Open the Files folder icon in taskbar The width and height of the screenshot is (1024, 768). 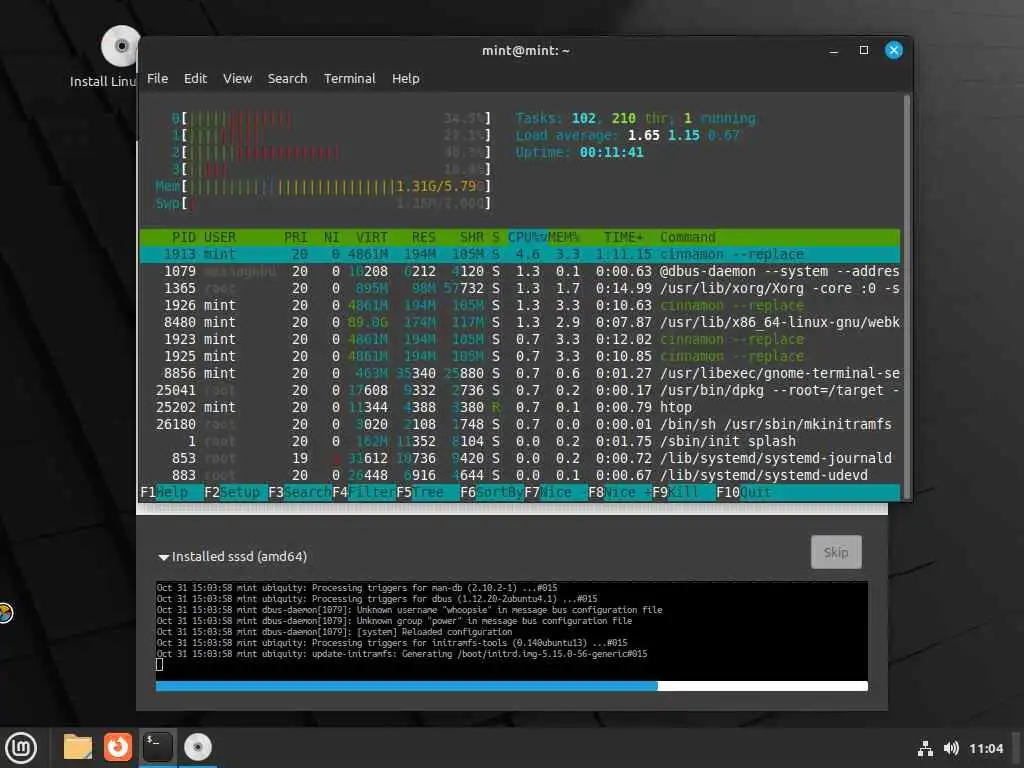tap(78, 747)
